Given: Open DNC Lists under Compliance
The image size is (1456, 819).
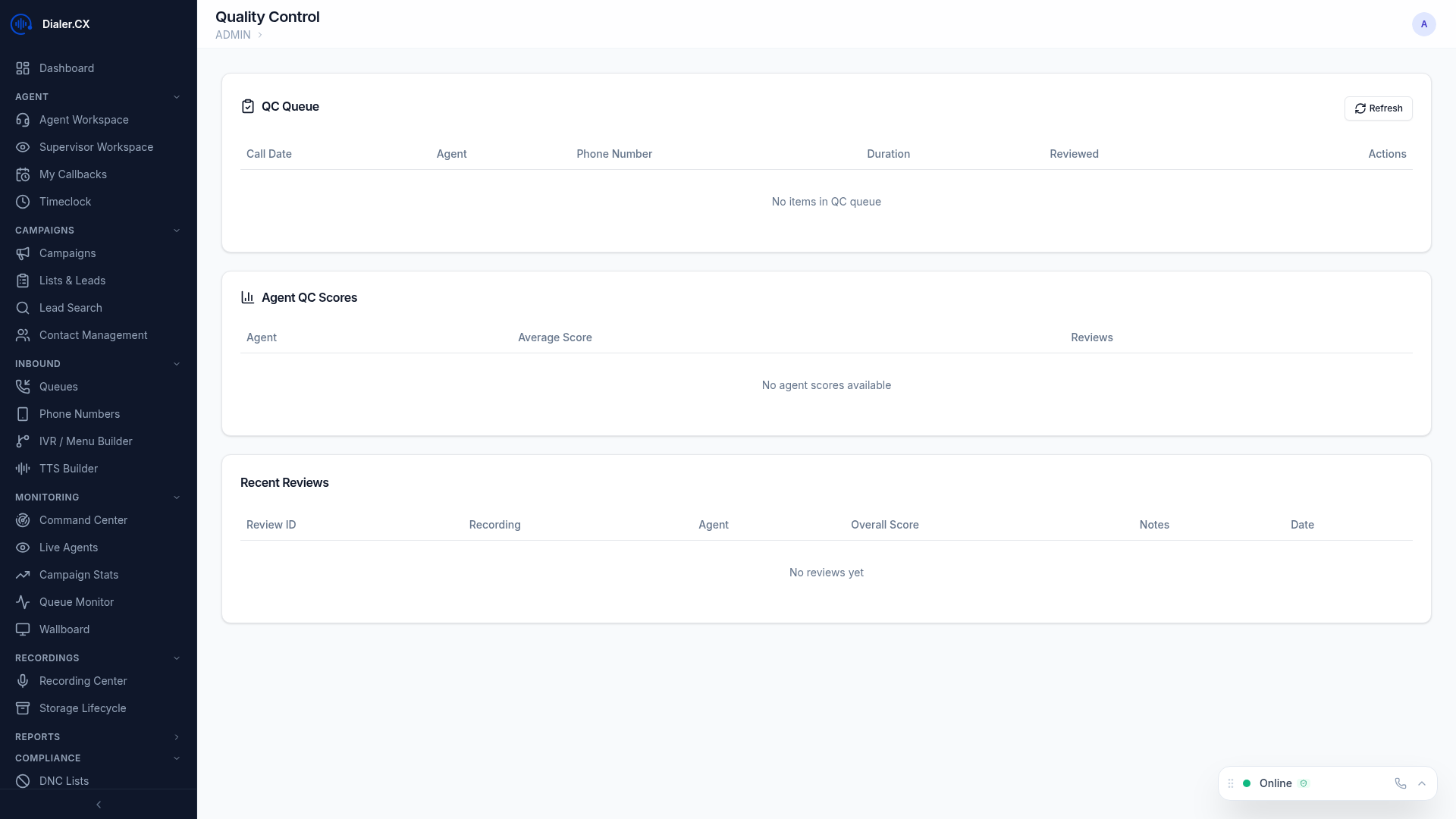Looking at the screenshot, I should 64,781.
